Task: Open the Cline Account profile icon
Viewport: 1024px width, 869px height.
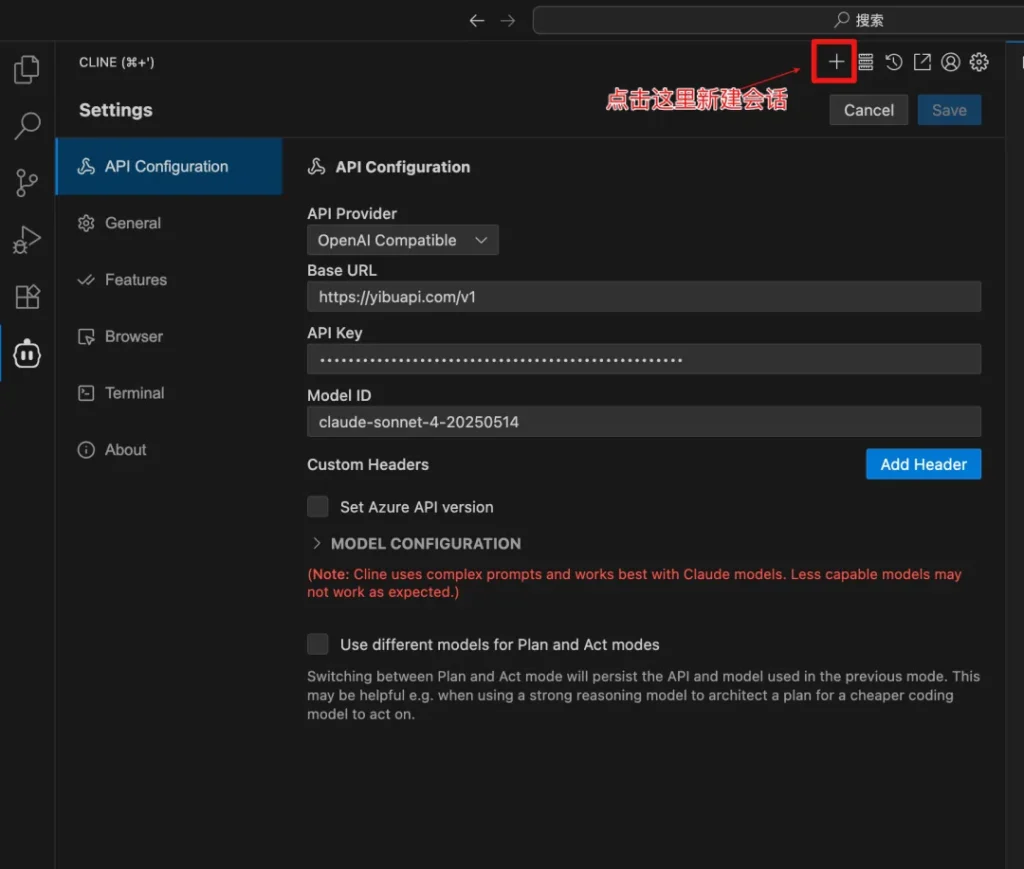Action: coord(951,62)
